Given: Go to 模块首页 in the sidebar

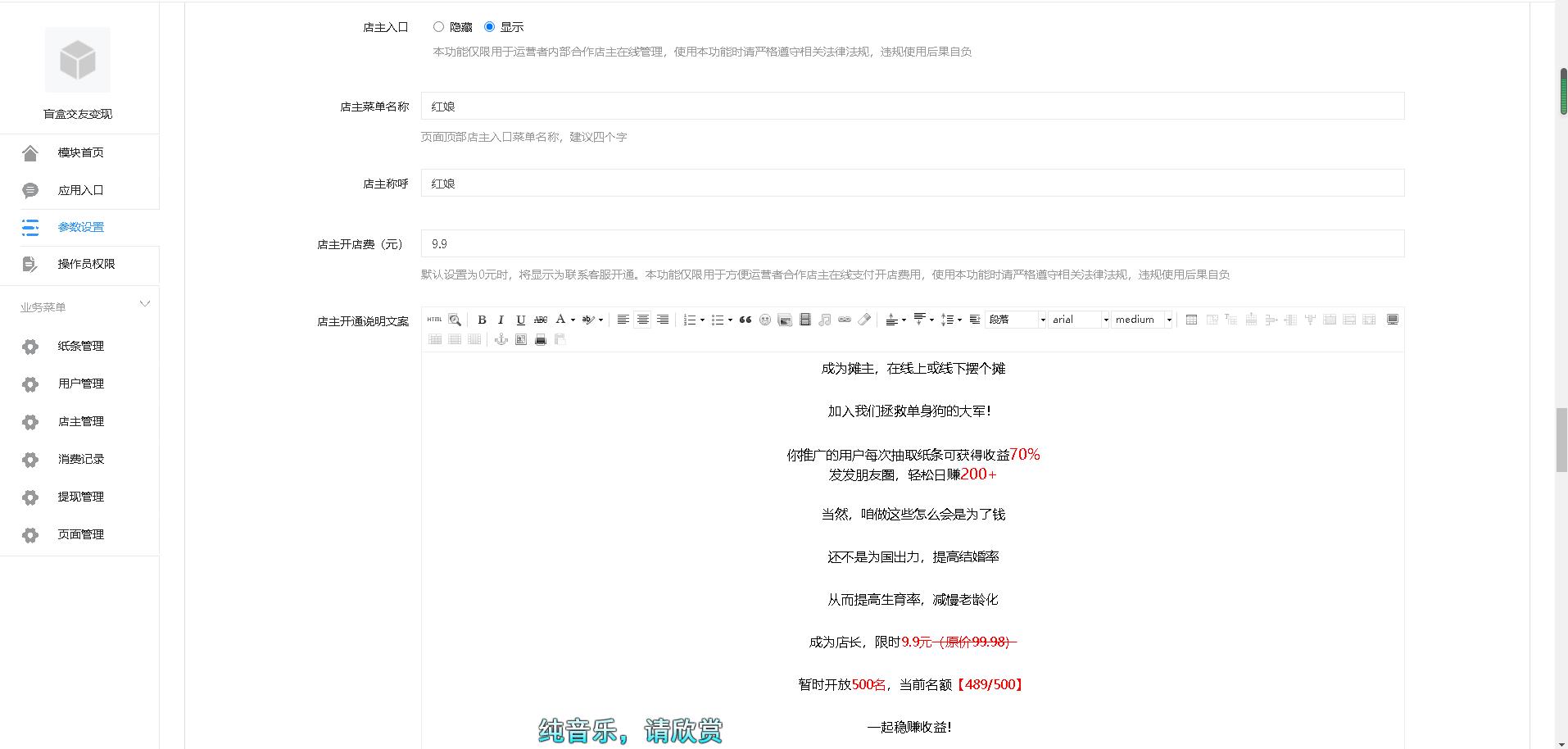Looking at the screenshot, I should (x=79, y=152).
